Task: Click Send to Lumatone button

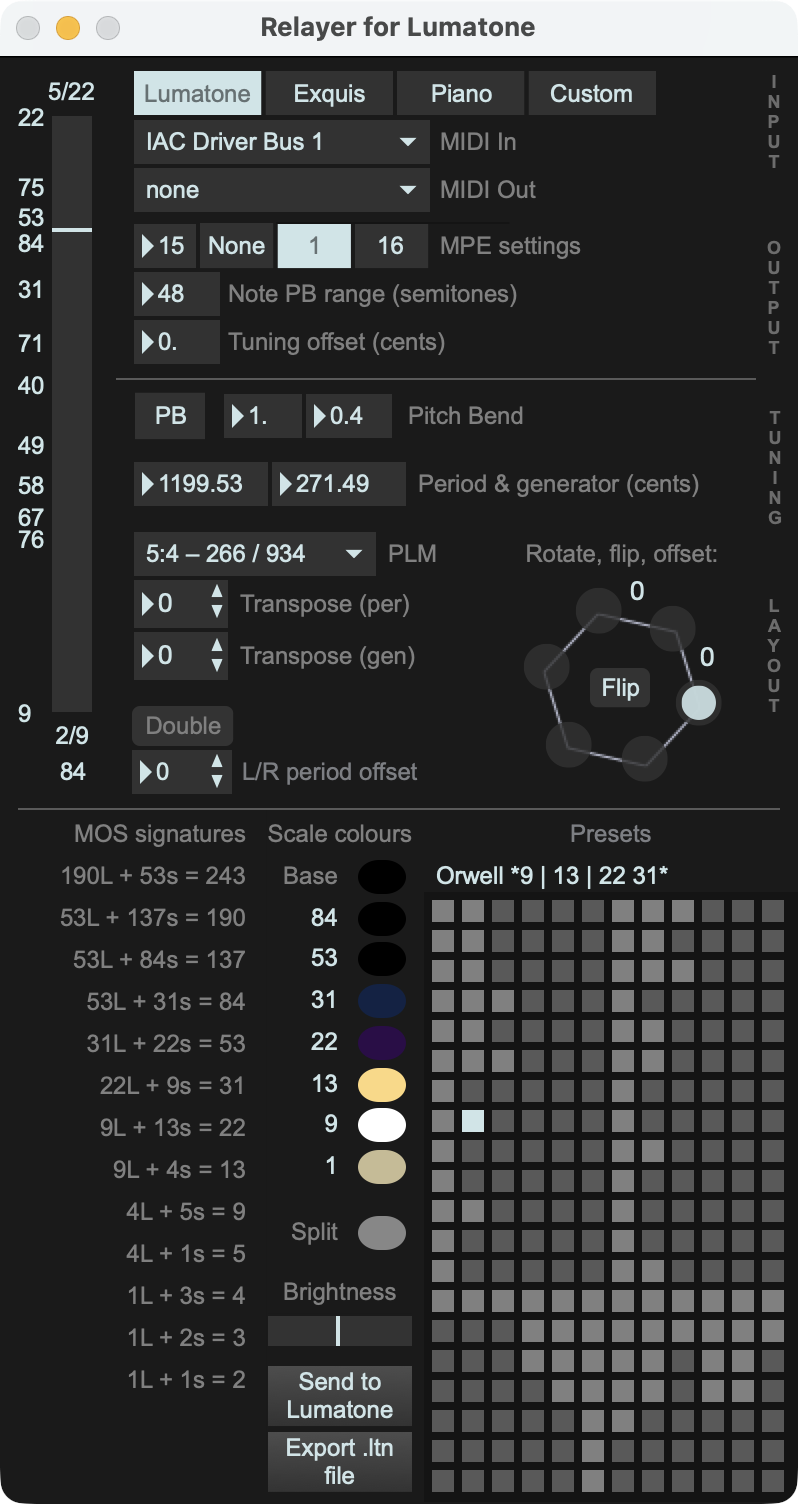Action: (x=340, y=1395)
